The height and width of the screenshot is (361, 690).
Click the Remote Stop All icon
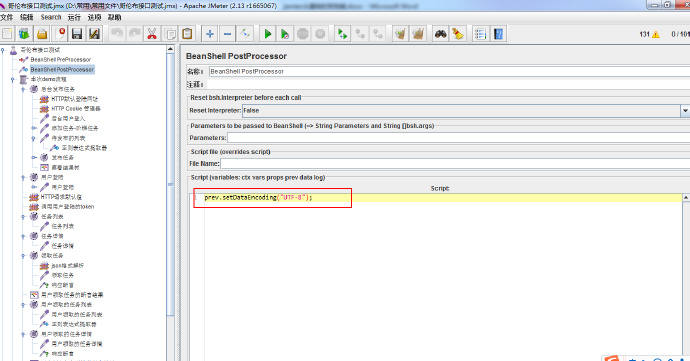pyautogui.click(x=360, y=34)
